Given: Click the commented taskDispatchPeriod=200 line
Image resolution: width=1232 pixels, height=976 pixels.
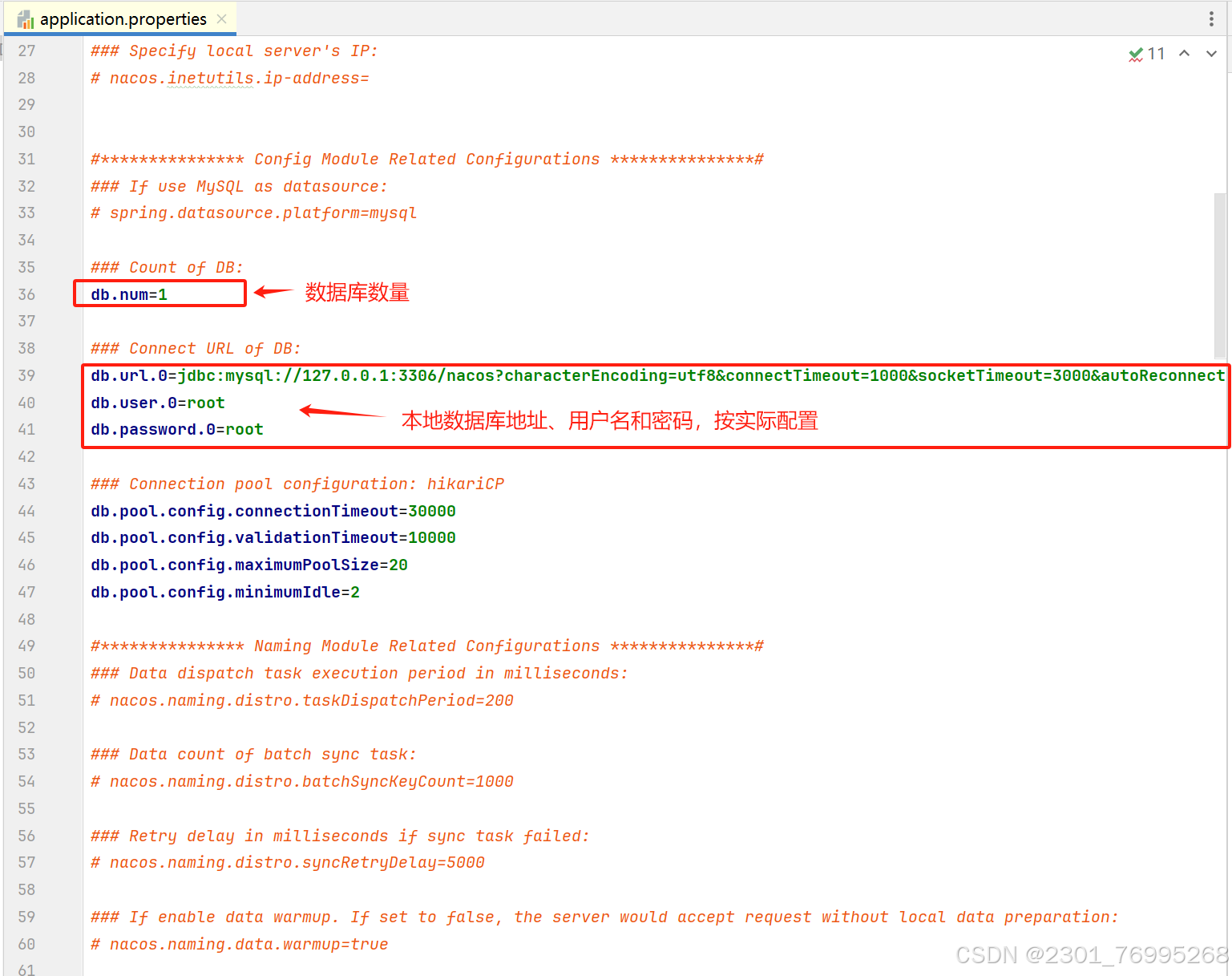Looking at the screenshot, I should (x=302, y=701).
